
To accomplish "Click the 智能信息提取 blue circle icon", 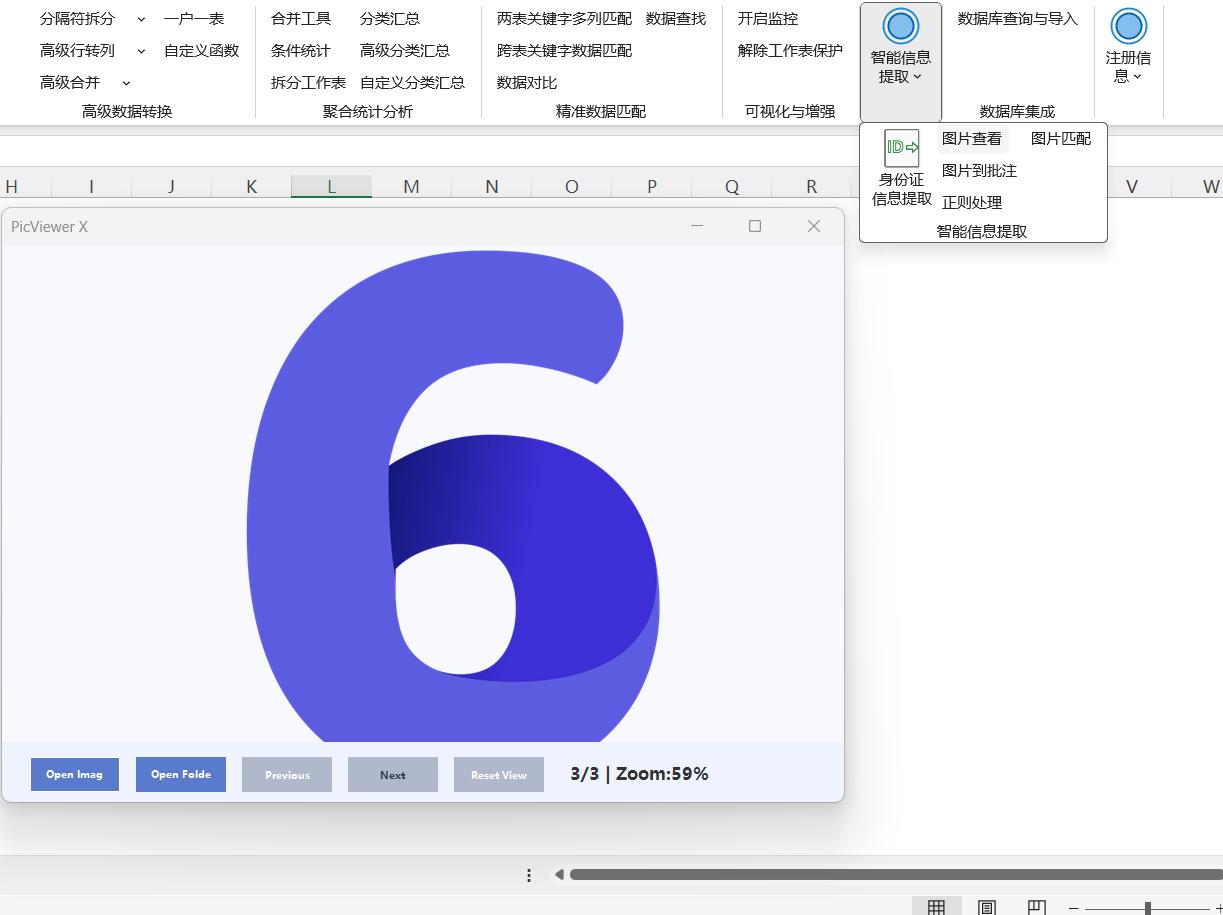I will pyautogui.click(x=900, y=27).
